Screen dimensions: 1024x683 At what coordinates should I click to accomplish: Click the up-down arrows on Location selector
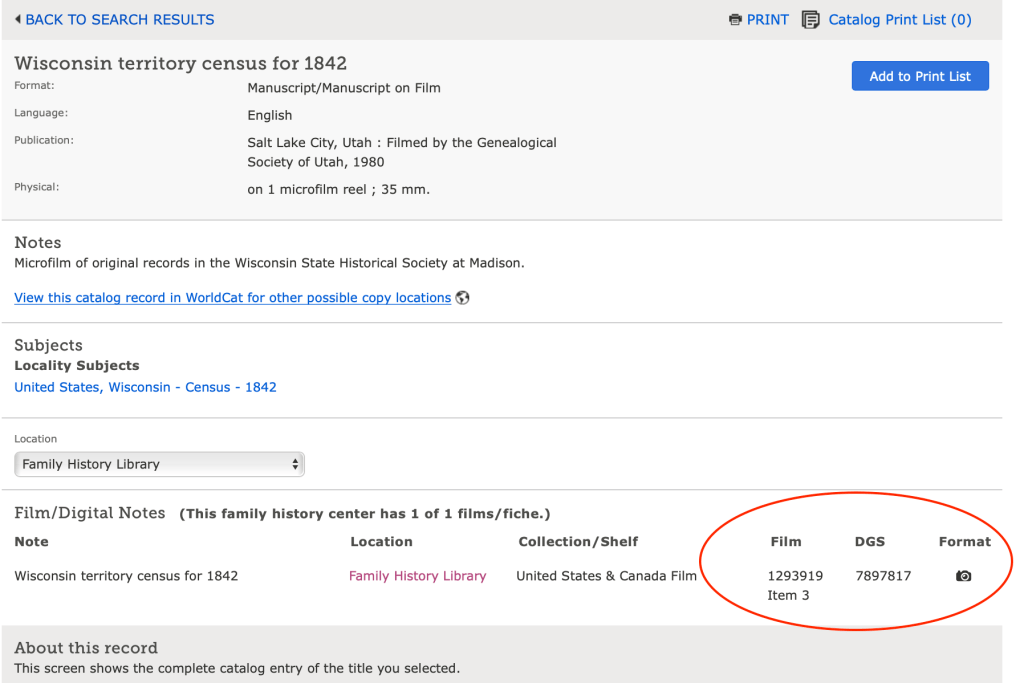[x=294, y=464]
